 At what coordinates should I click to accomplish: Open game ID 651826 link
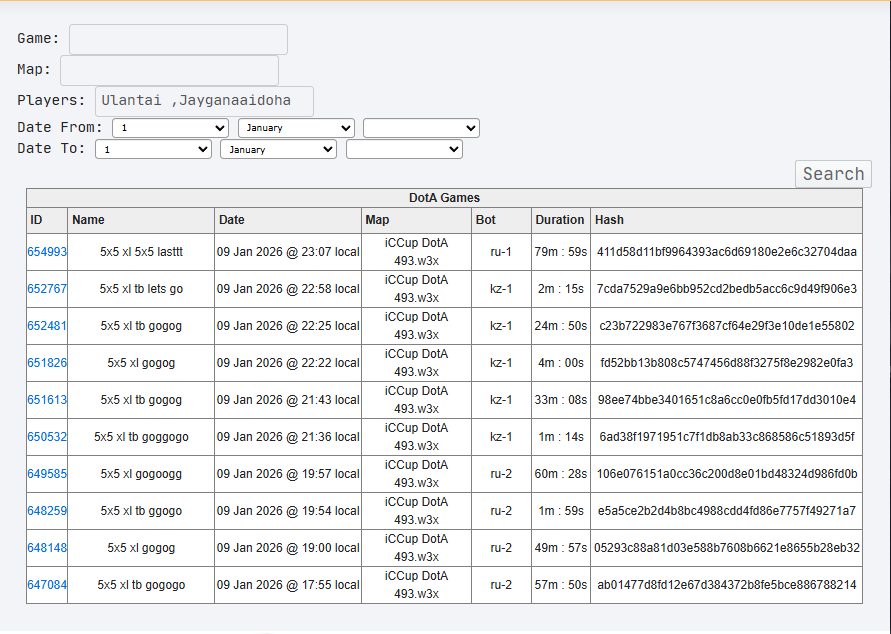pos(47,363)
